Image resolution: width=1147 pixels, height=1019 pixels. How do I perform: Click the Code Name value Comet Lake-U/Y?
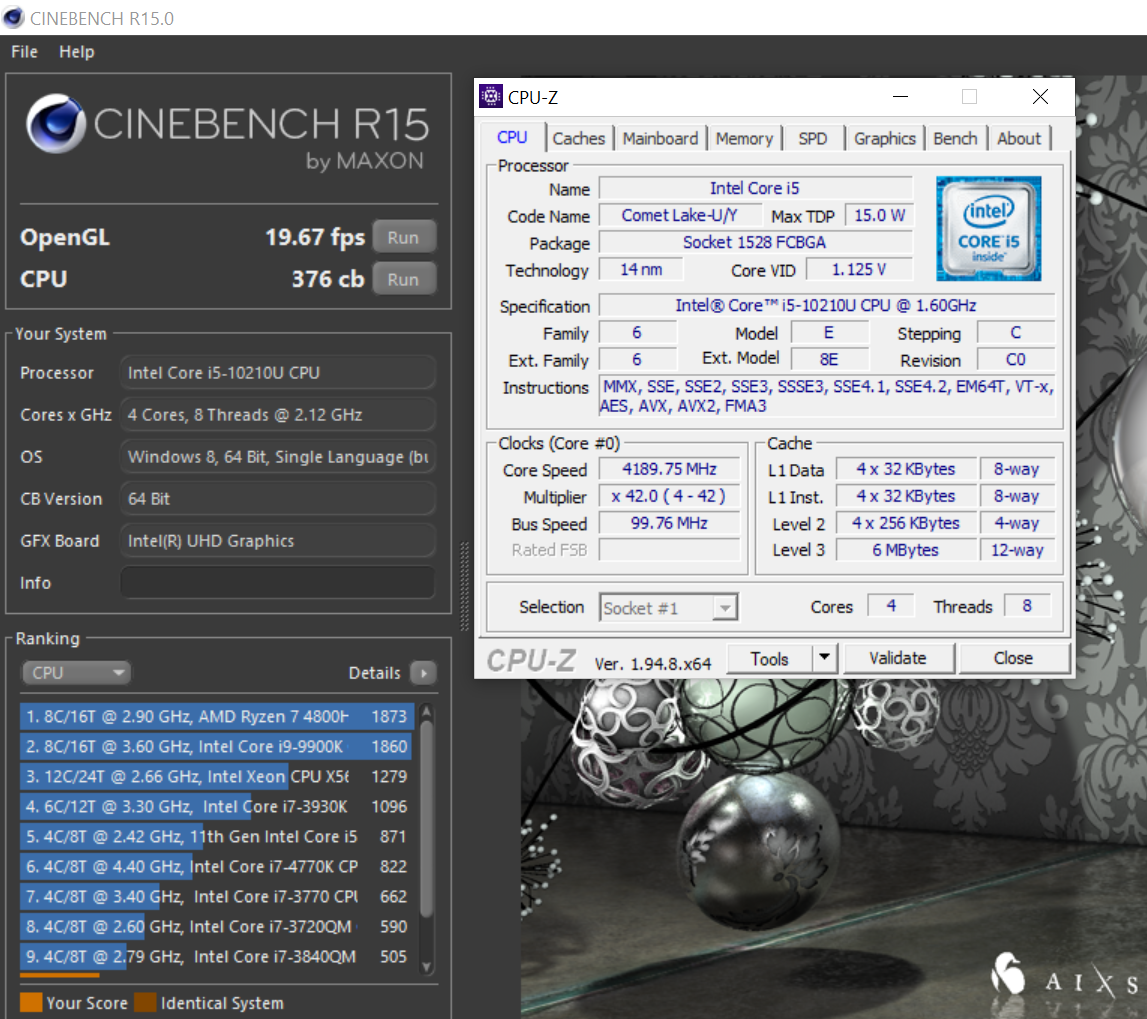tap(680, 215)
